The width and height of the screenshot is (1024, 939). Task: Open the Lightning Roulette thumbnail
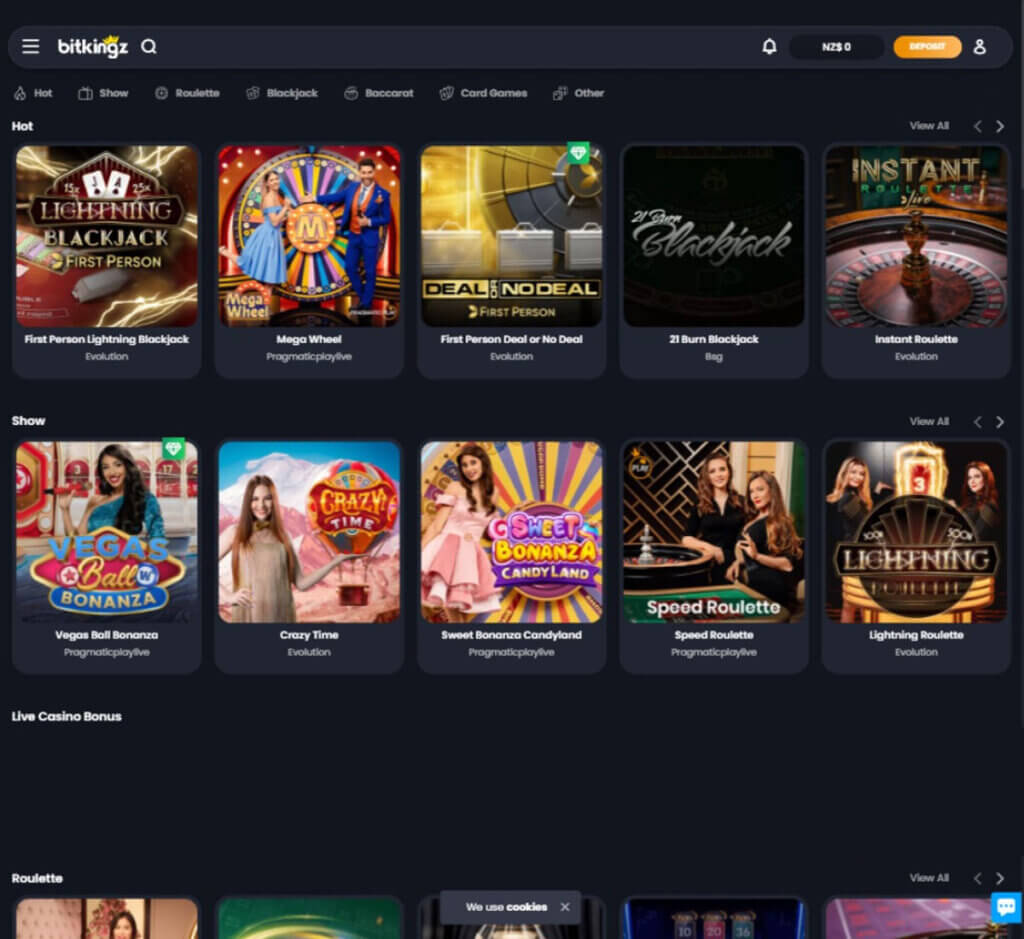point(916,532)
